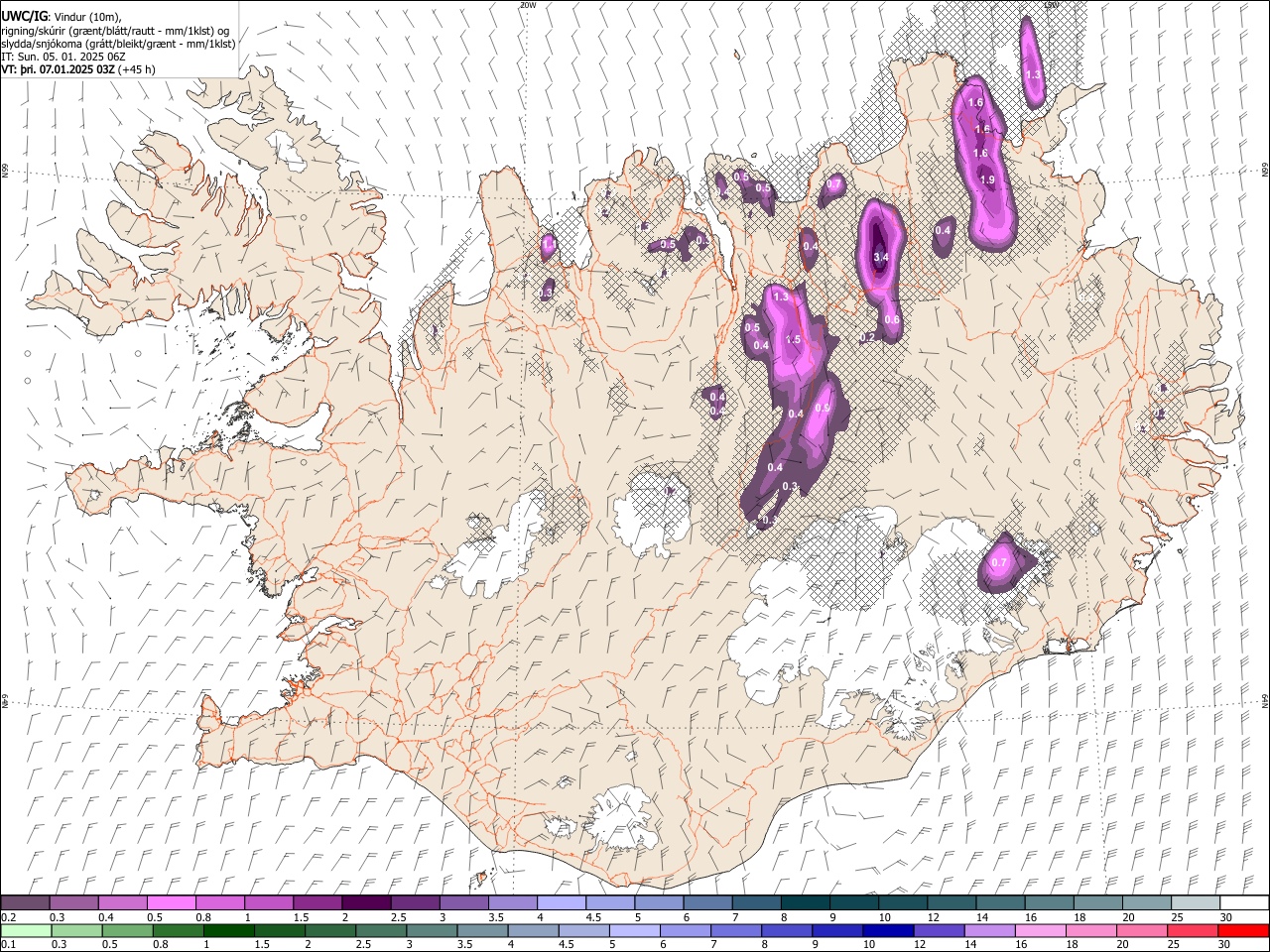Click the 'IT: Sun. 05. 01. 2025 06Z' line

click(63, 57)
